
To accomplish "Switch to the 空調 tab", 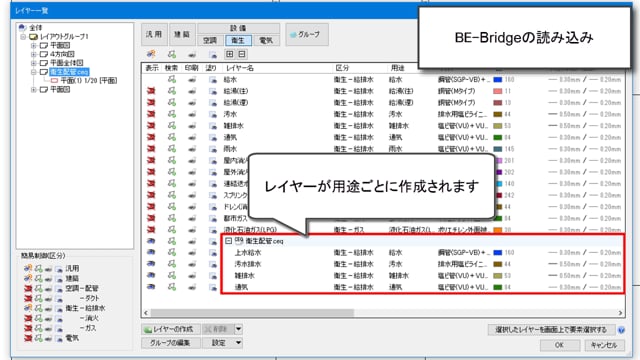I will click(x=210, y=40).
